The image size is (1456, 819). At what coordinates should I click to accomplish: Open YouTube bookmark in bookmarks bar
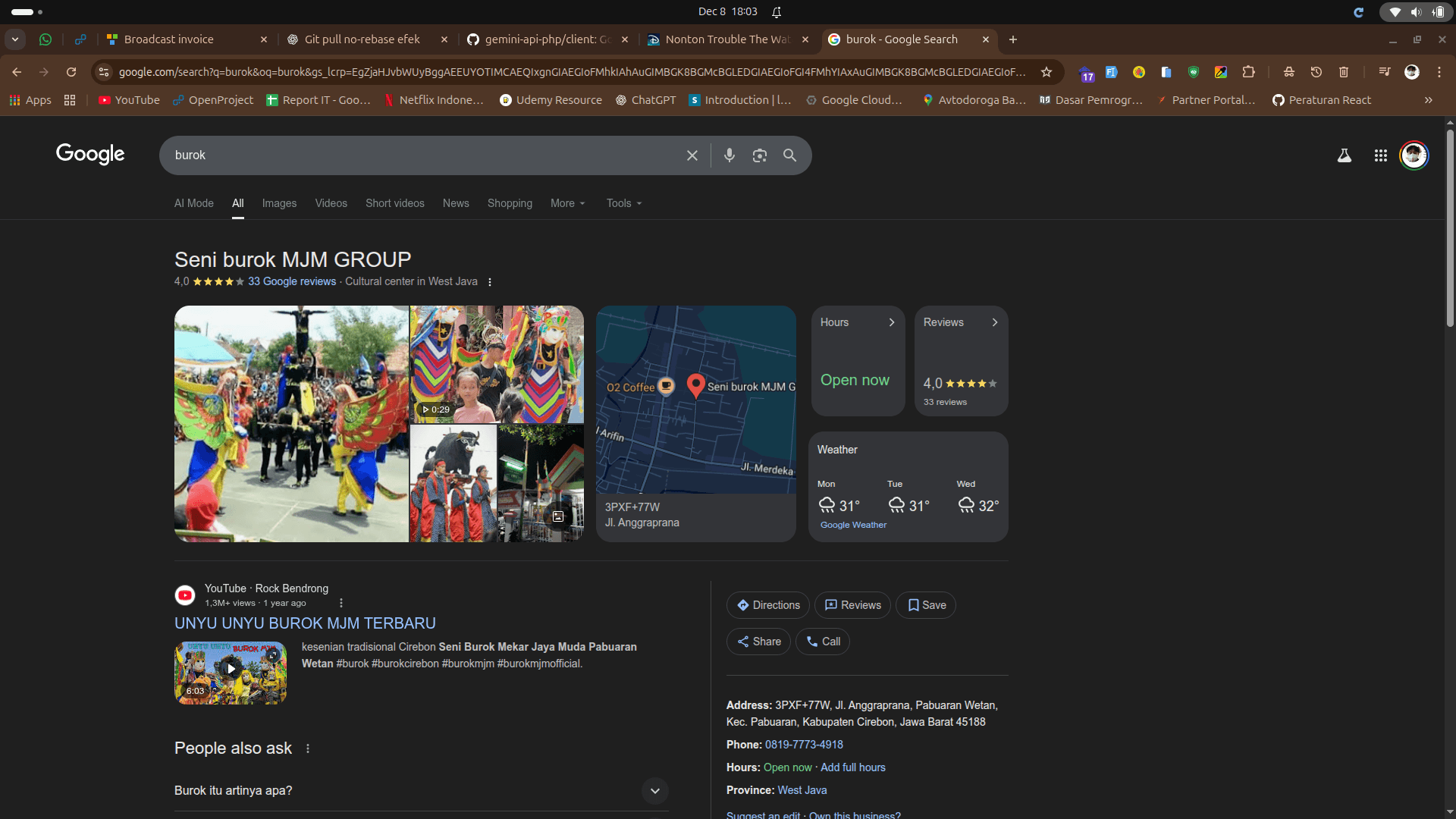pos(129,100)
